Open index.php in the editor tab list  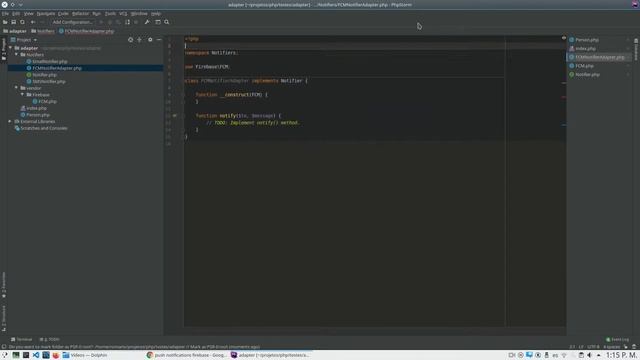point(583,48)
